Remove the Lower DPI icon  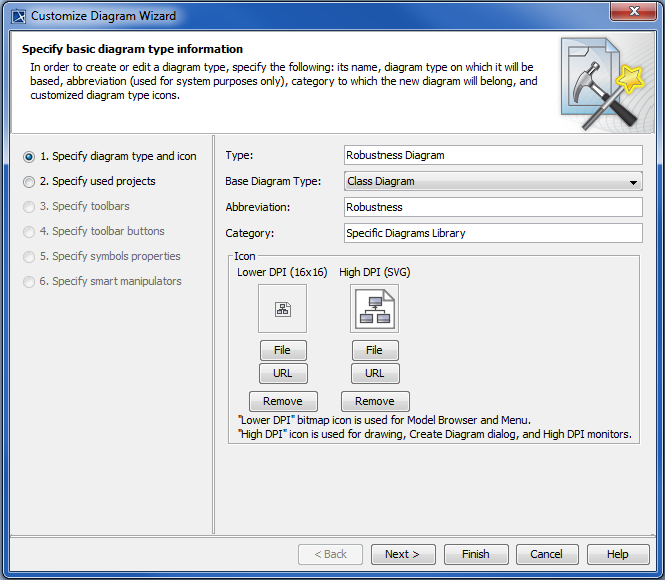pos(283,401)
